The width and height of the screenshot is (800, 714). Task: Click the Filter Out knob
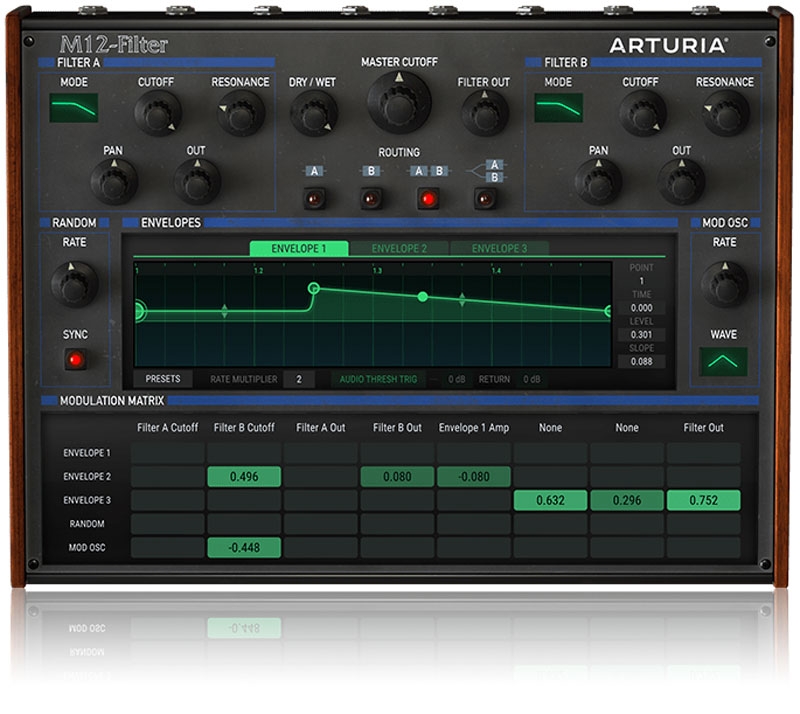pos(485,114)
